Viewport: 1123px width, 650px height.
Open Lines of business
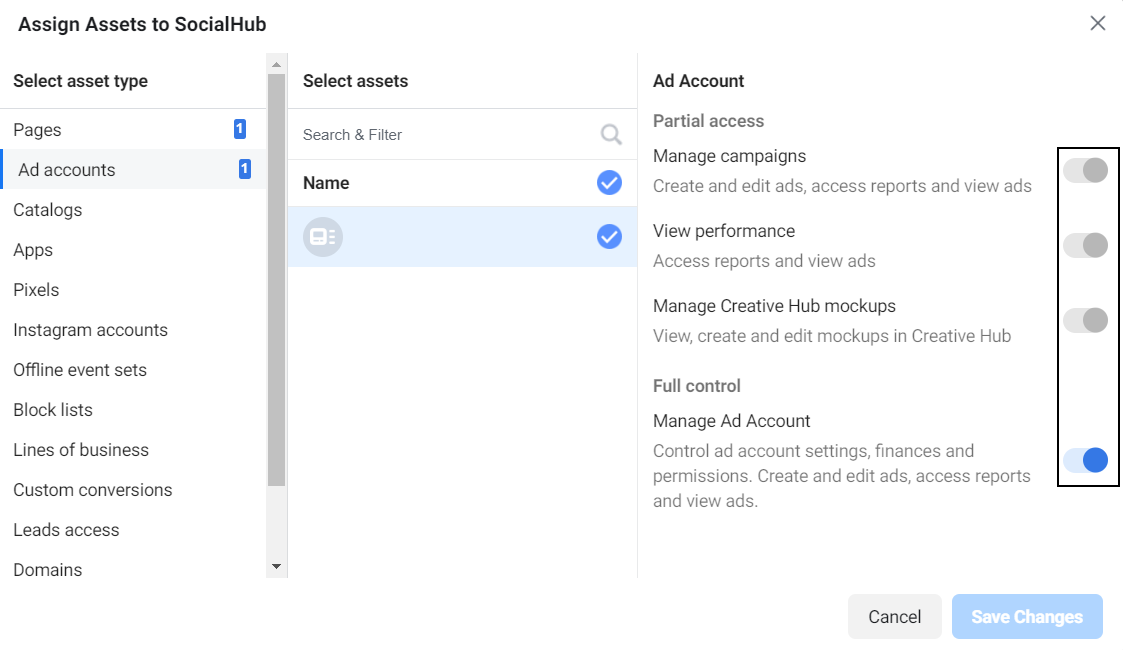tap(133, 450)
